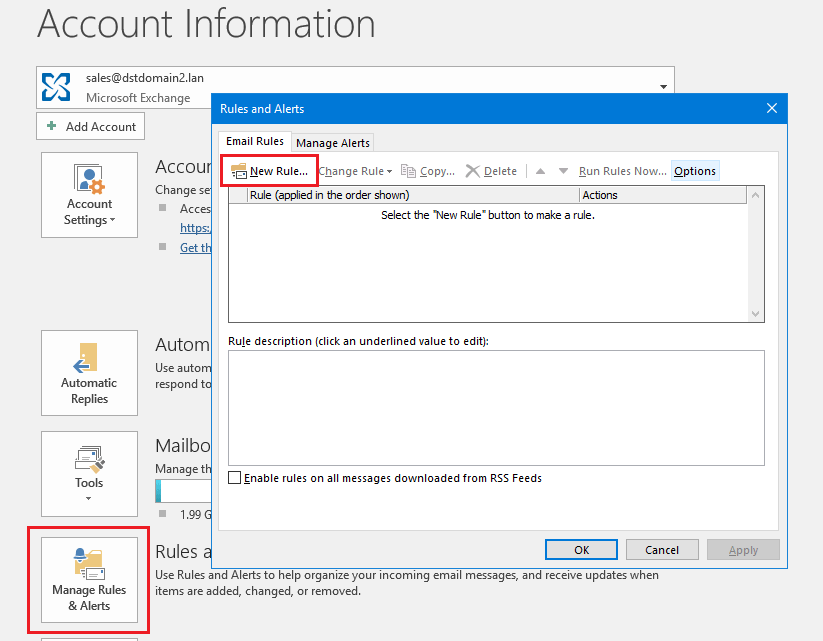Image resolution: width=823 pixels, height=641 pixels.
Task: Click the move rule up arrow
Action: click(539, 170)
